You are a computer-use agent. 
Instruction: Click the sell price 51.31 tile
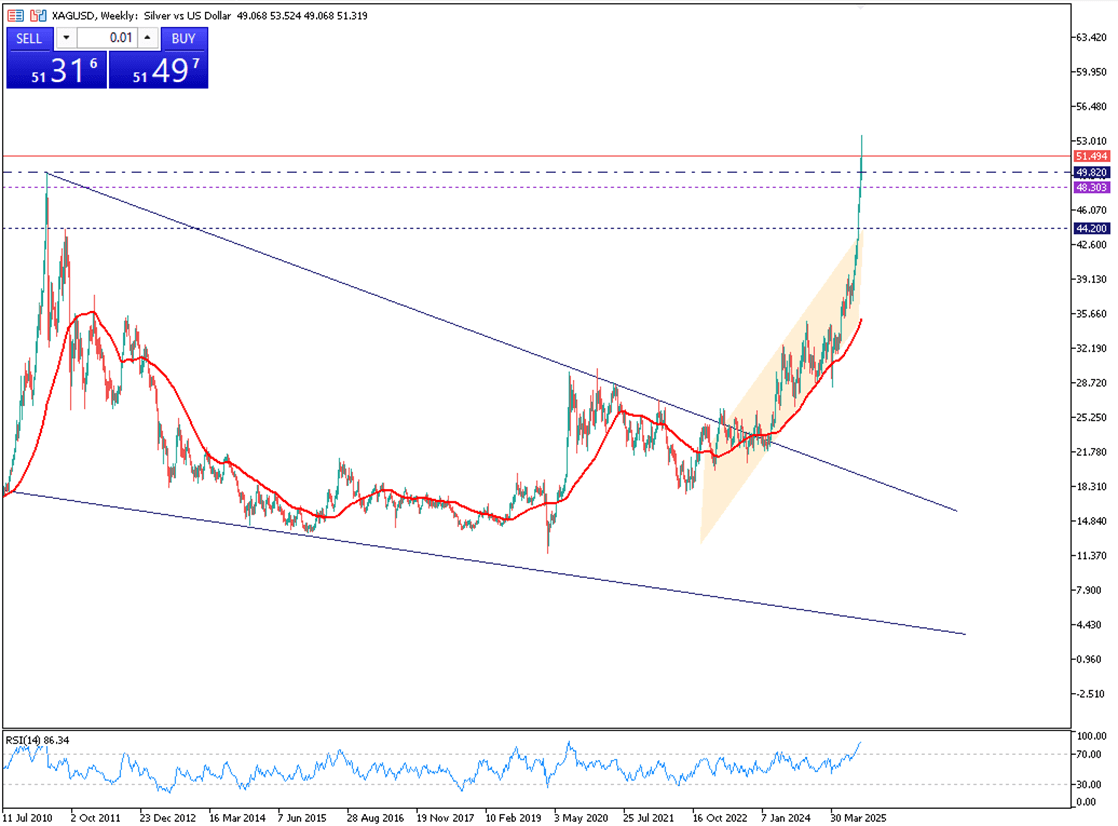pyautogui.click(x=56, y=71)
